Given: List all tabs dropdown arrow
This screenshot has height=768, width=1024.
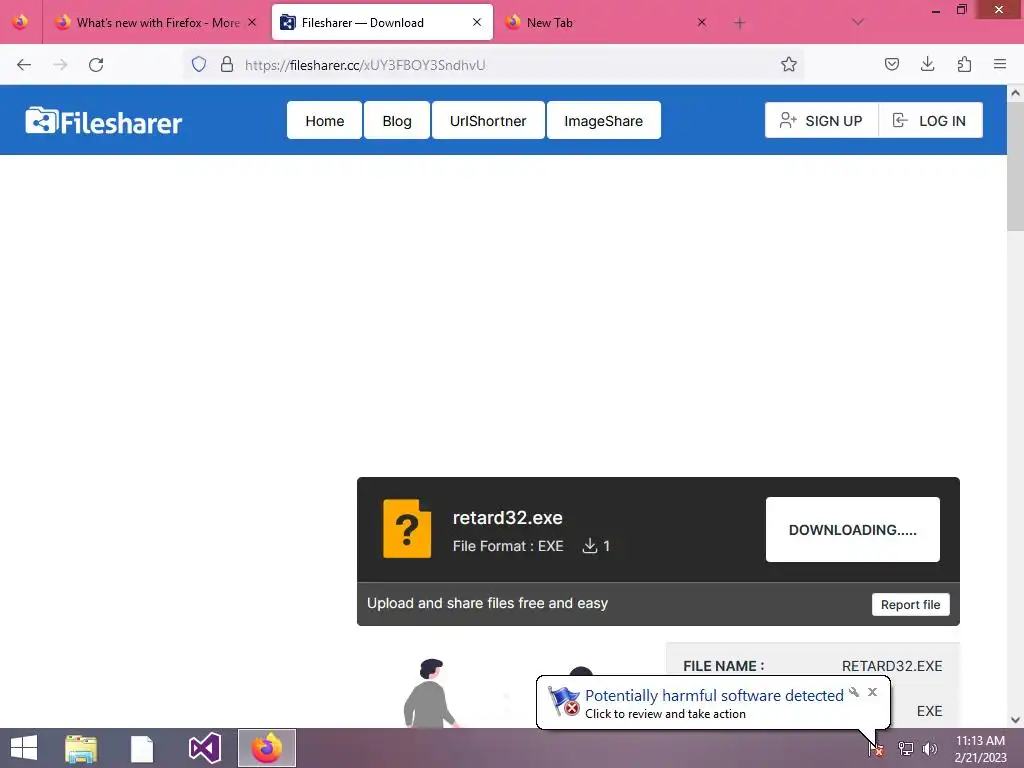Looking at the screenshot, I should click(857, 22).
